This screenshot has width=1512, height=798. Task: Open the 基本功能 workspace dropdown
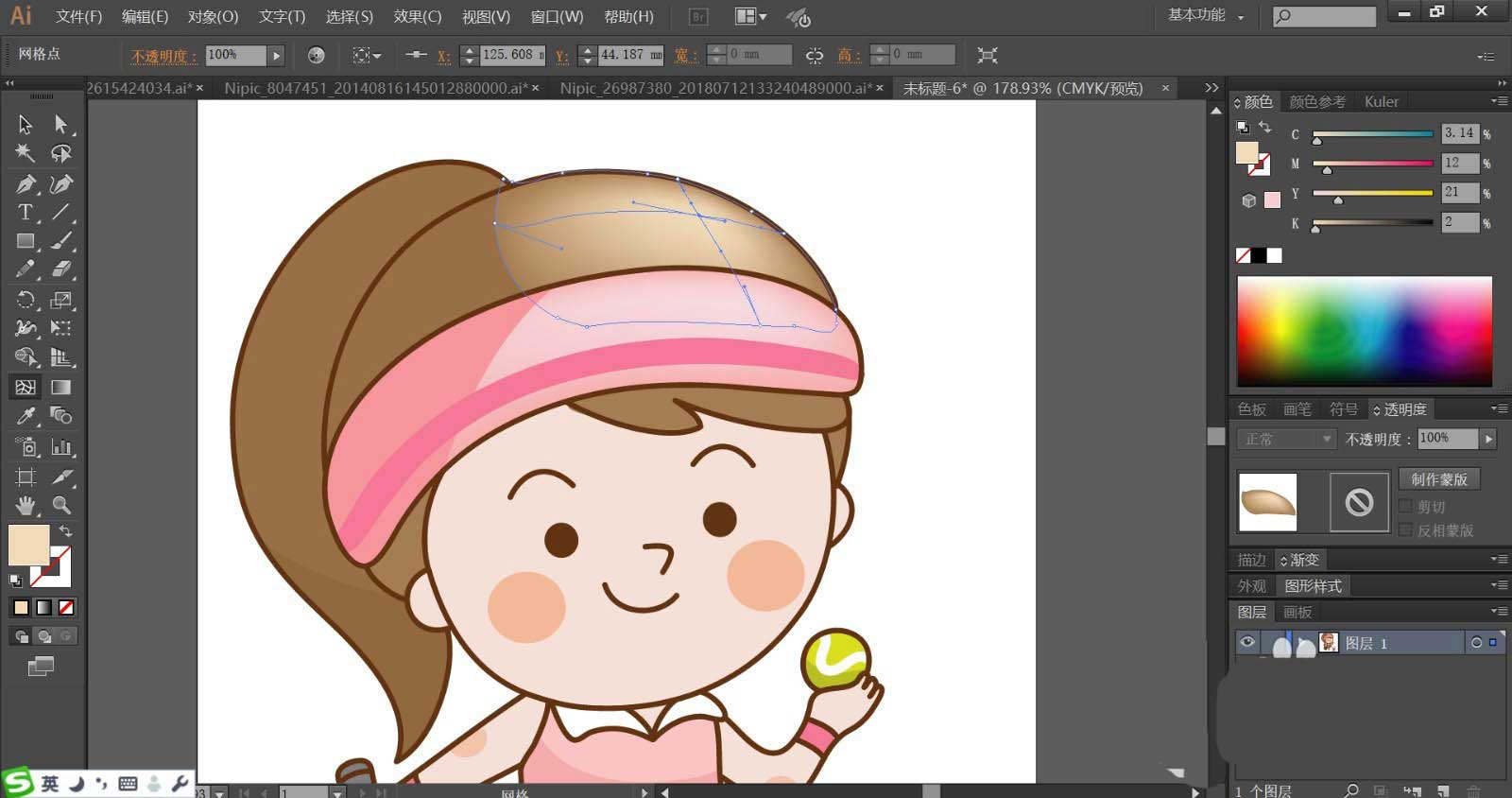[x=1206, y=16]
